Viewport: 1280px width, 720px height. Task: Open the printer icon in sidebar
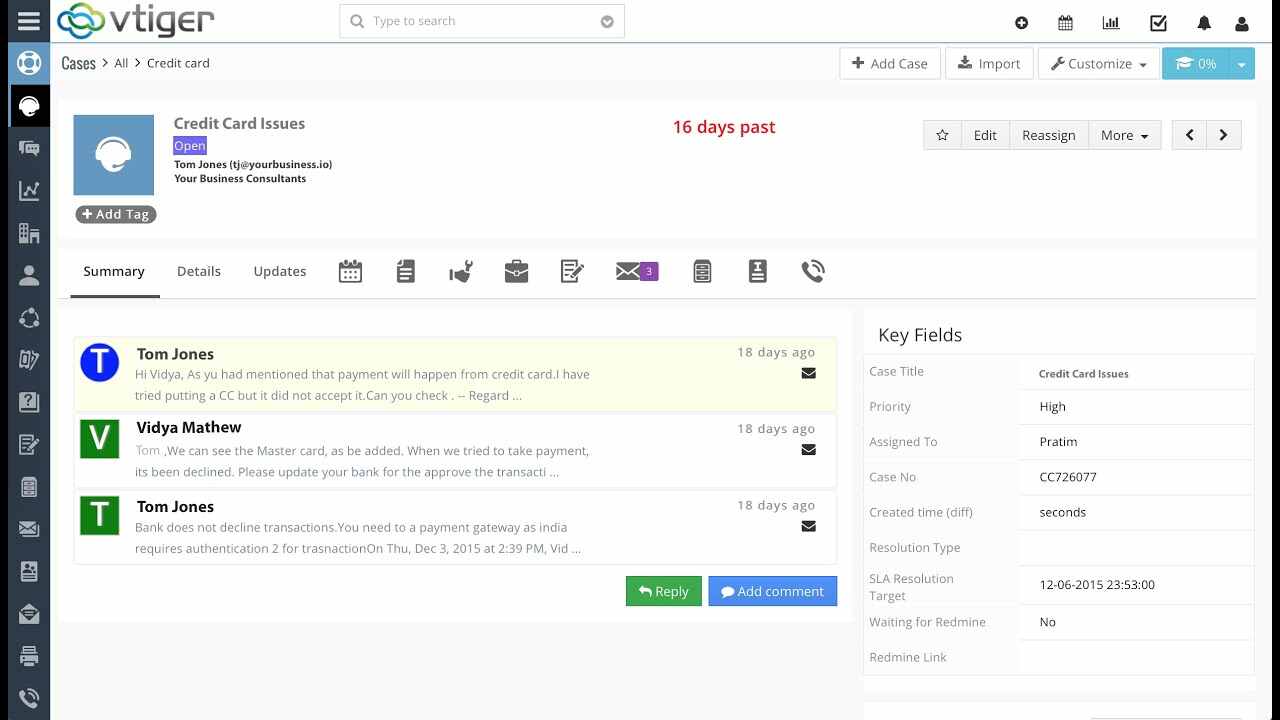(29, 656)
